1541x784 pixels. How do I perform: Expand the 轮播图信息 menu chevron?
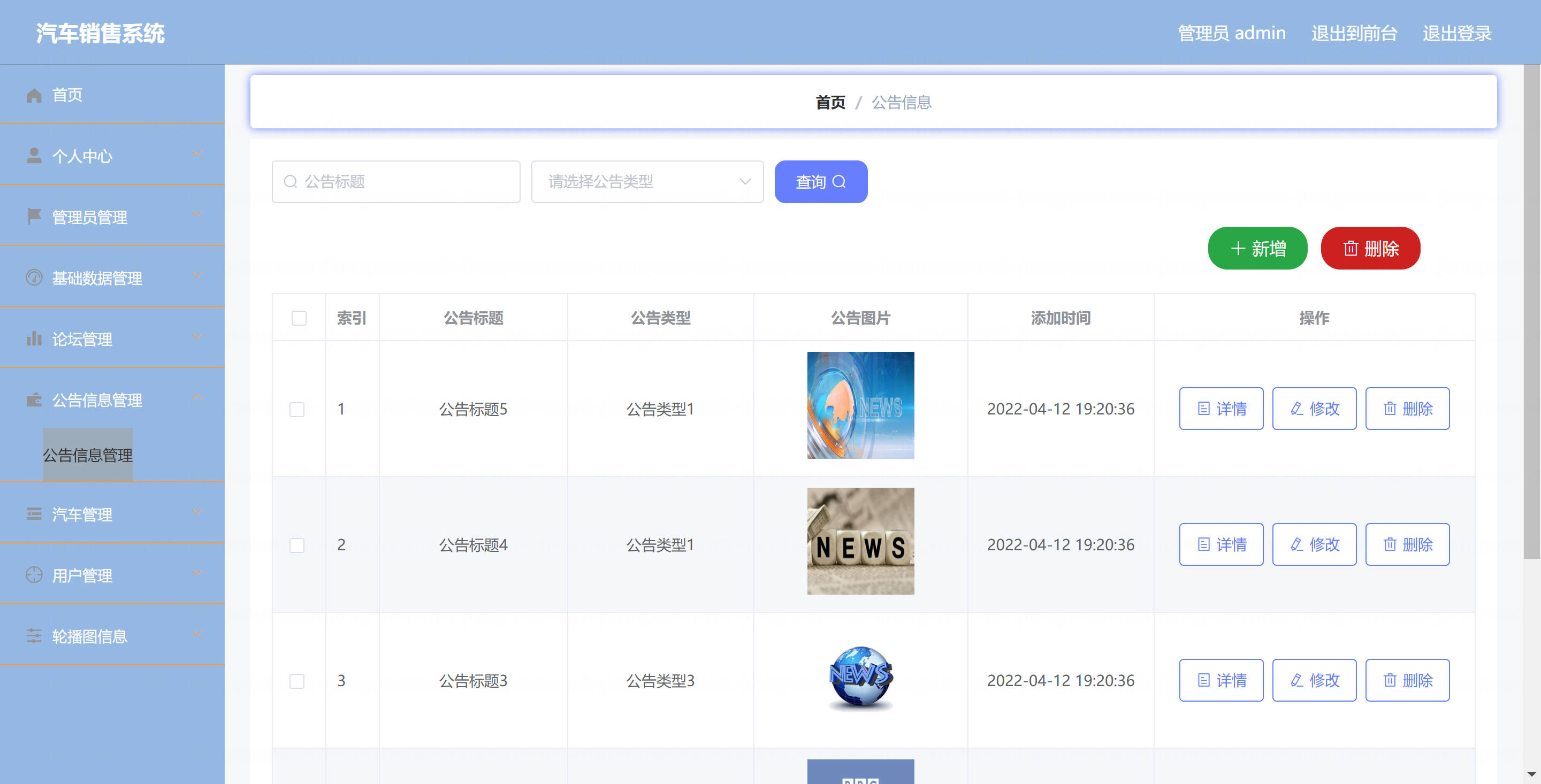197,634
